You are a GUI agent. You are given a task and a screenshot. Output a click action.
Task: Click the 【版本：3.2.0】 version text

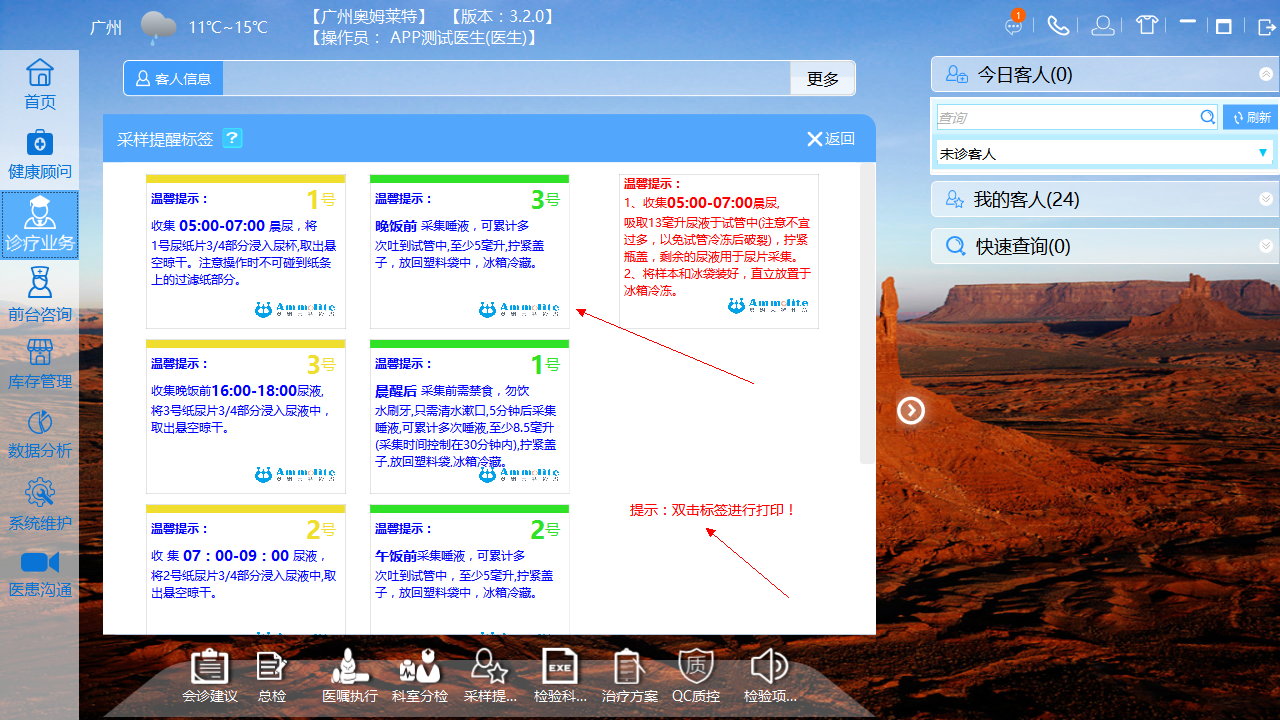[x=500, y=16]
